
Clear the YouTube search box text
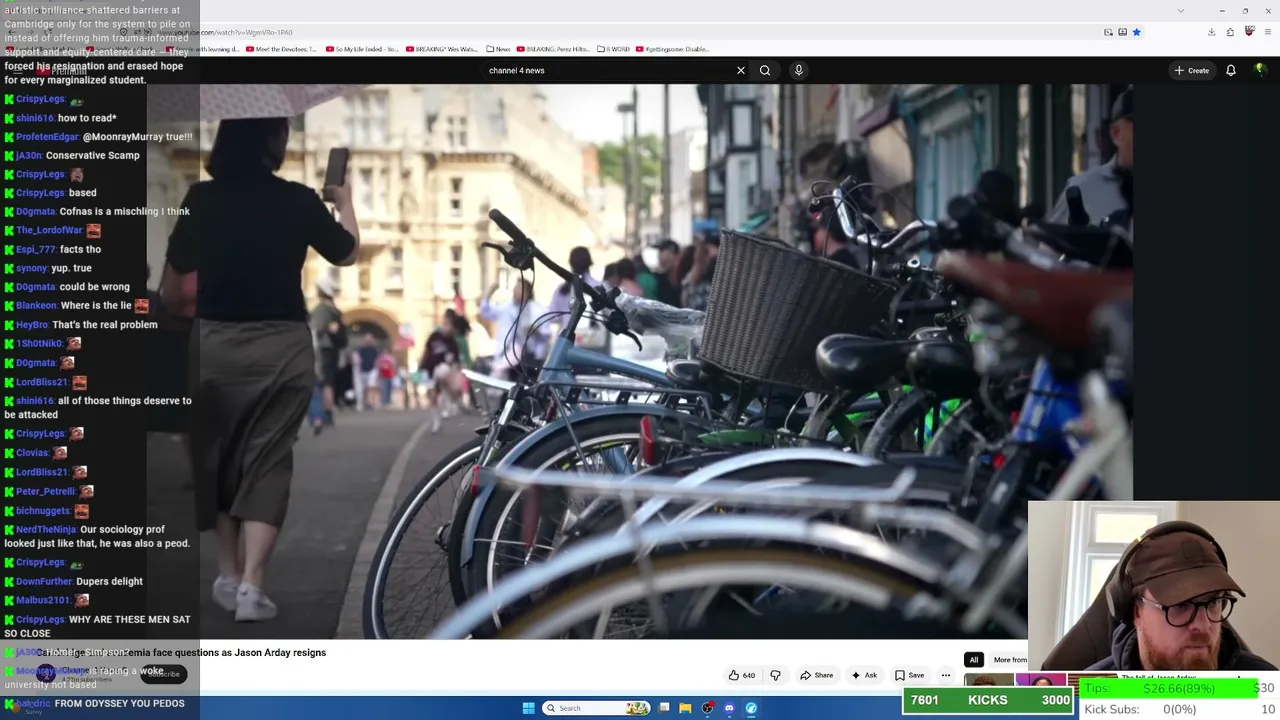741,70
